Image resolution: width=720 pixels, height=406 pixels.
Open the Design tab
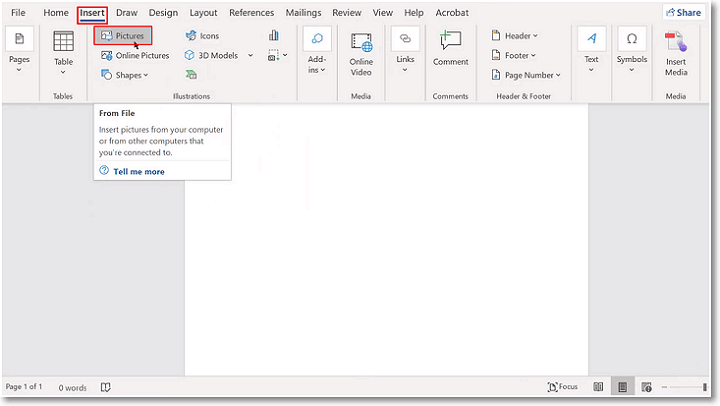coord(163,13)
